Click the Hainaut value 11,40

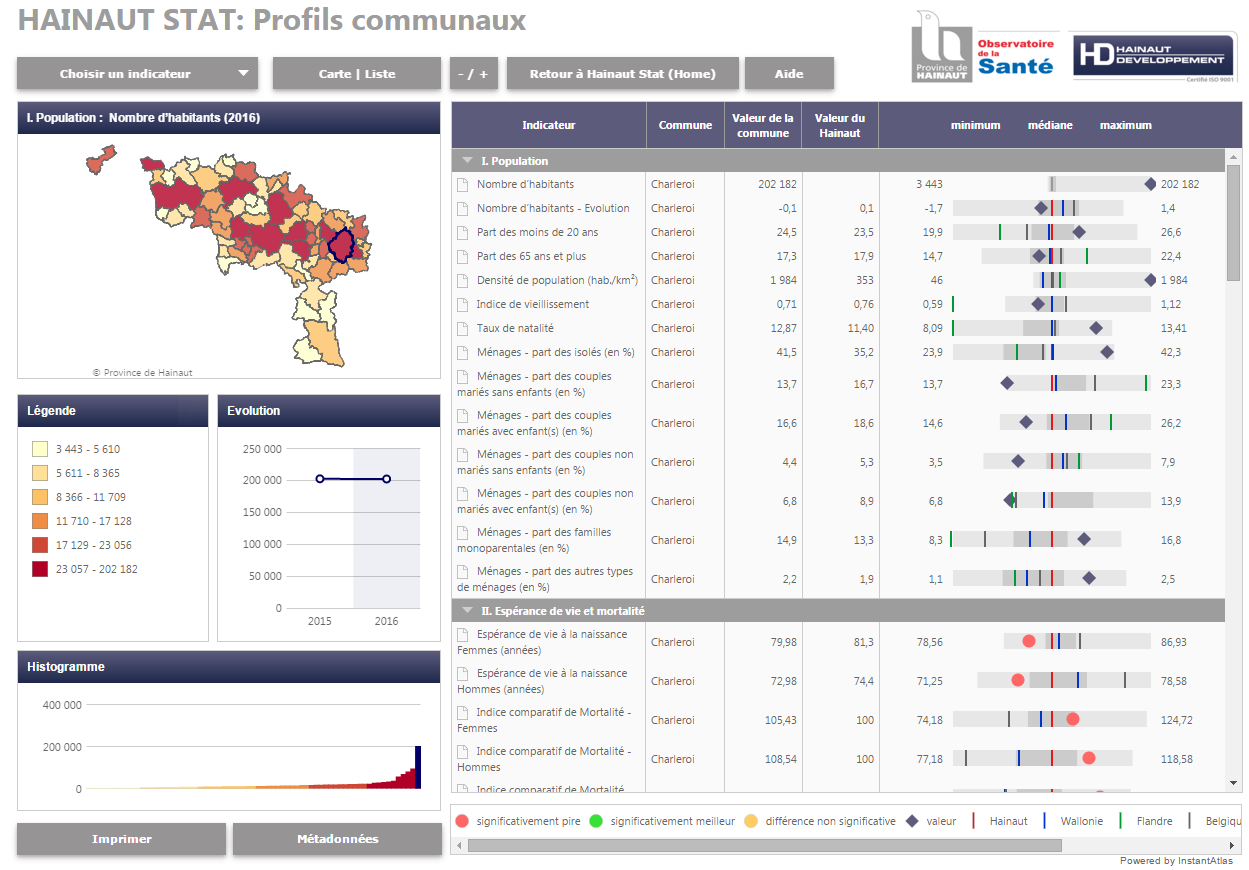[x=860, y=328]
